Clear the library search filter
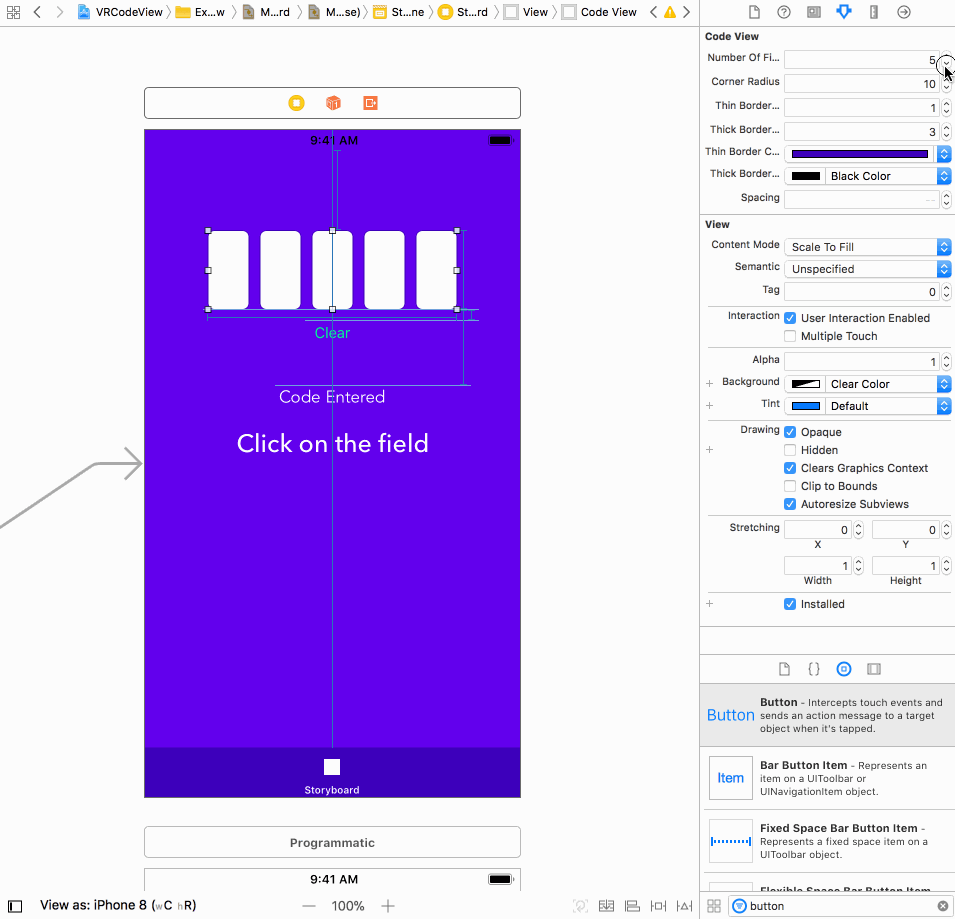The height and width of the screenshot is (919, 955). pos(942,906)
